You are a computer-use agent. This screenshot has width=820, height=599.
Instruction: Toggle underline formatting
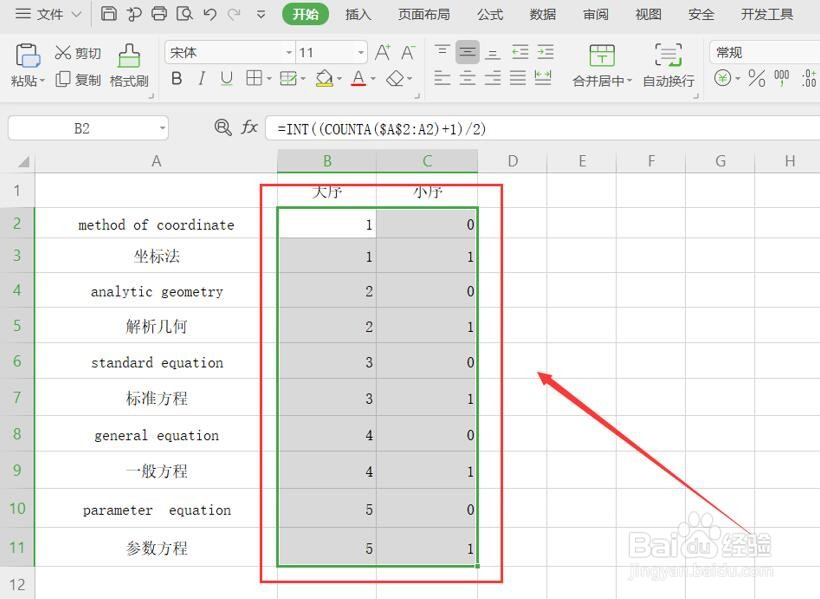226,77
